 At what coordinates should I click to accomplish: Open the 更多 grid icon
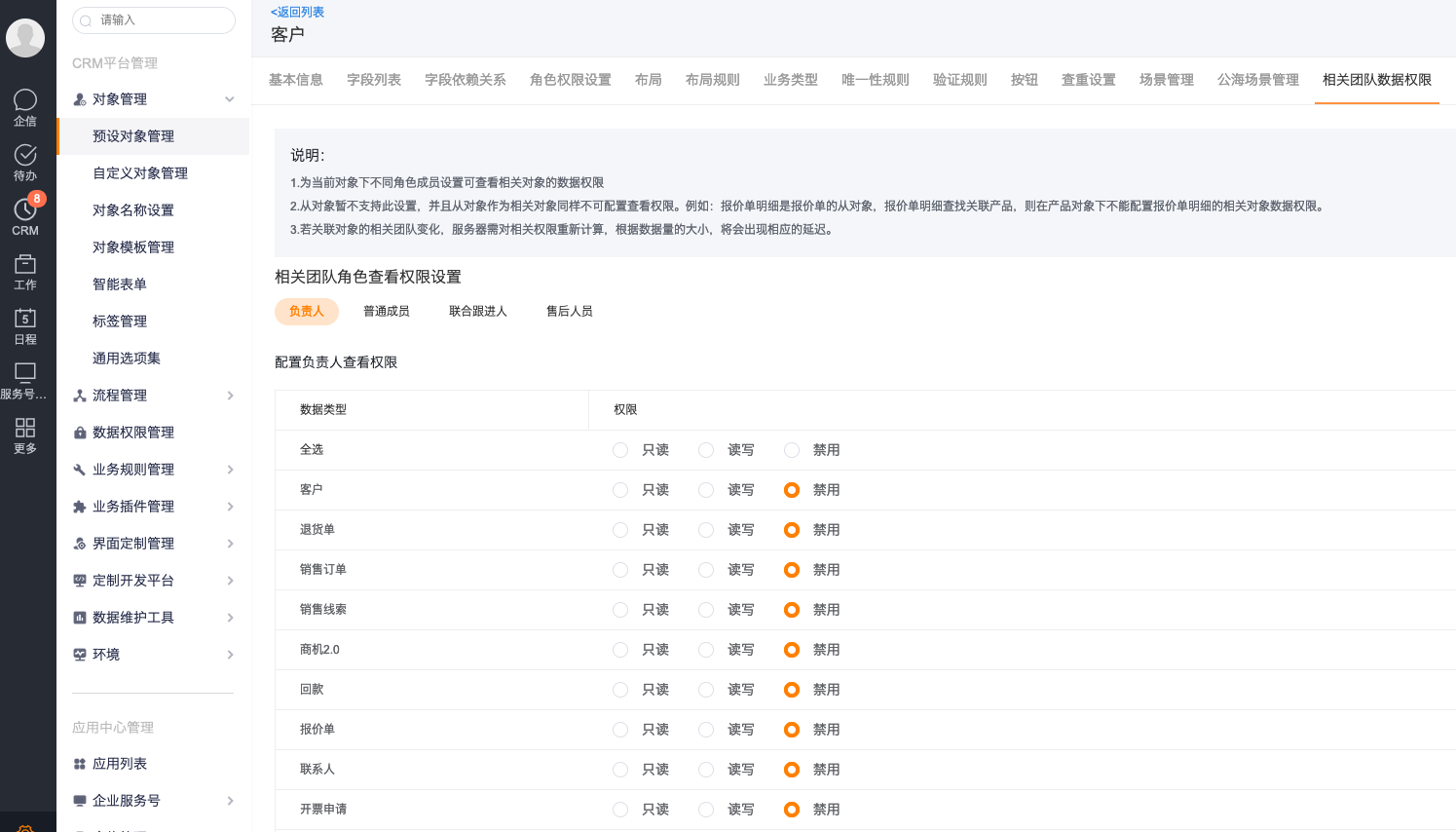25,428
